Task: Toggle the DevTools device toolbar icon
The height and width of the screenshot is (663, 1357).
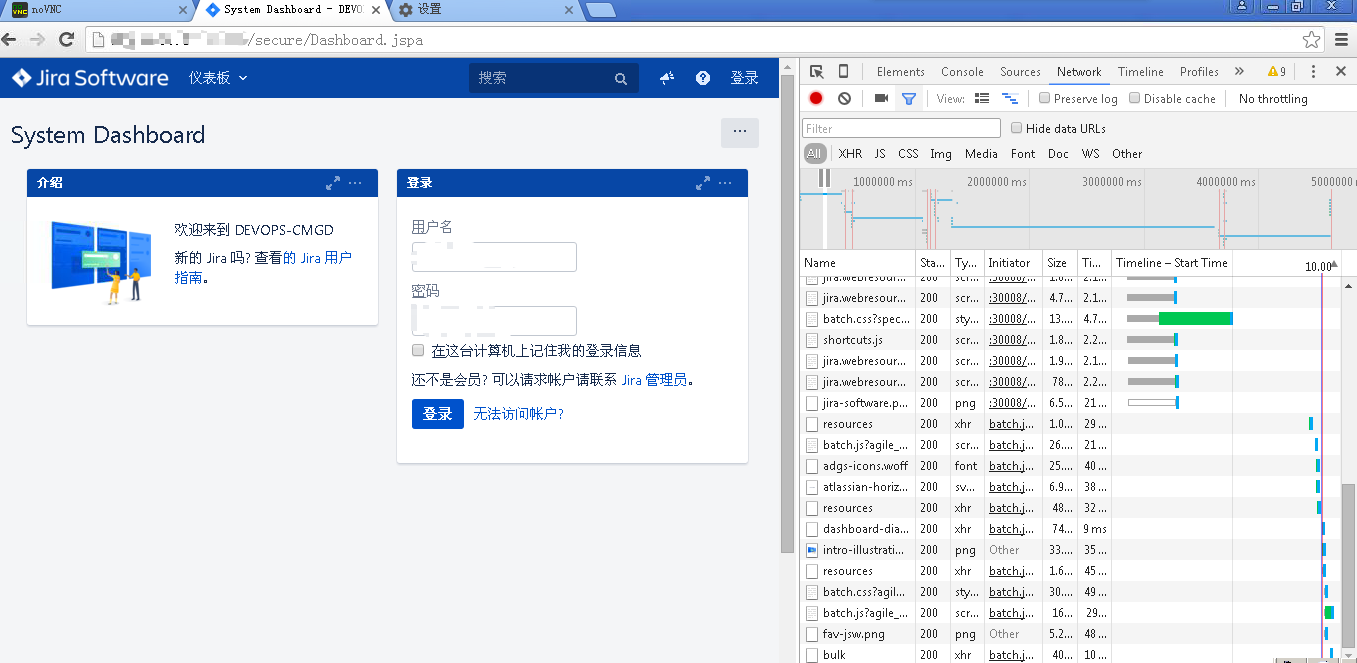Action: 843,72
